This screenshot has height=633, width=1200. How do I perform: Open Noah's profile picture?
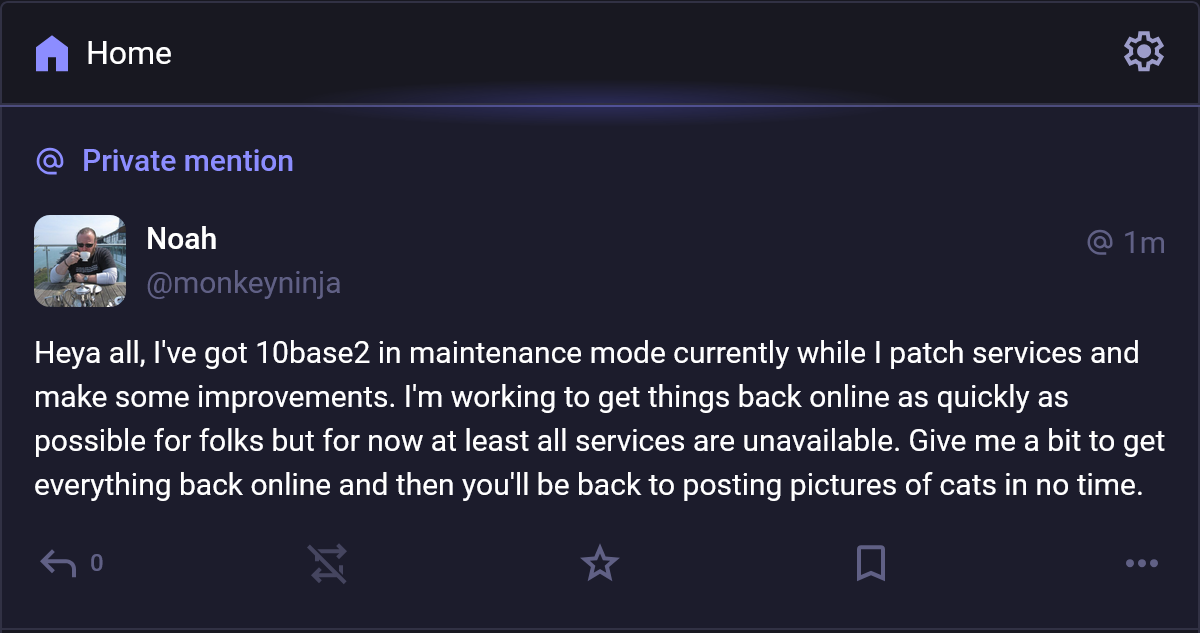click(x=80, y=261)
